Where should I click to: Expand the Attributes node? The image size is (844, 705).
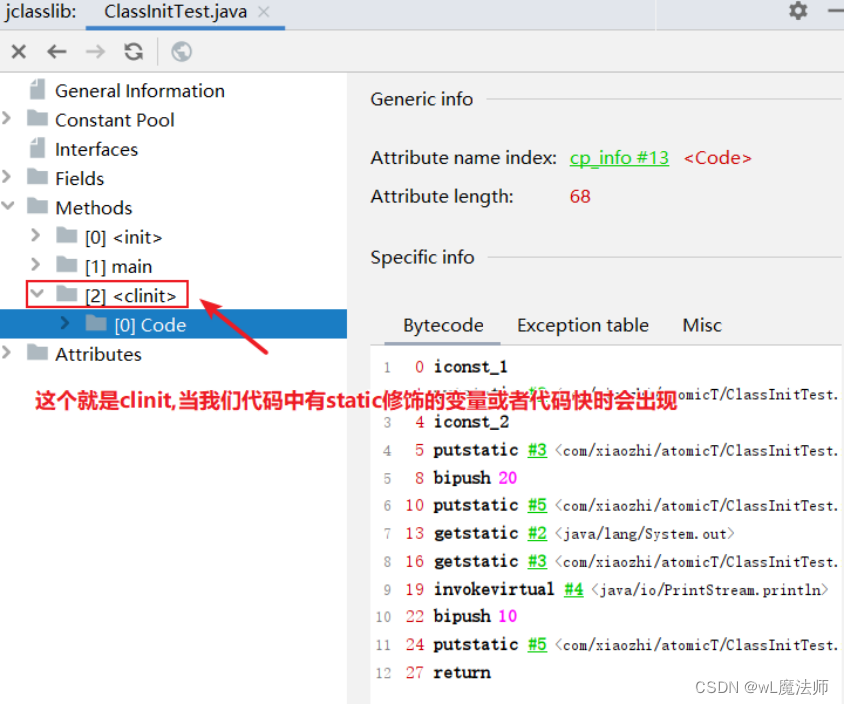pyautogui.click(x=8, y=354)
